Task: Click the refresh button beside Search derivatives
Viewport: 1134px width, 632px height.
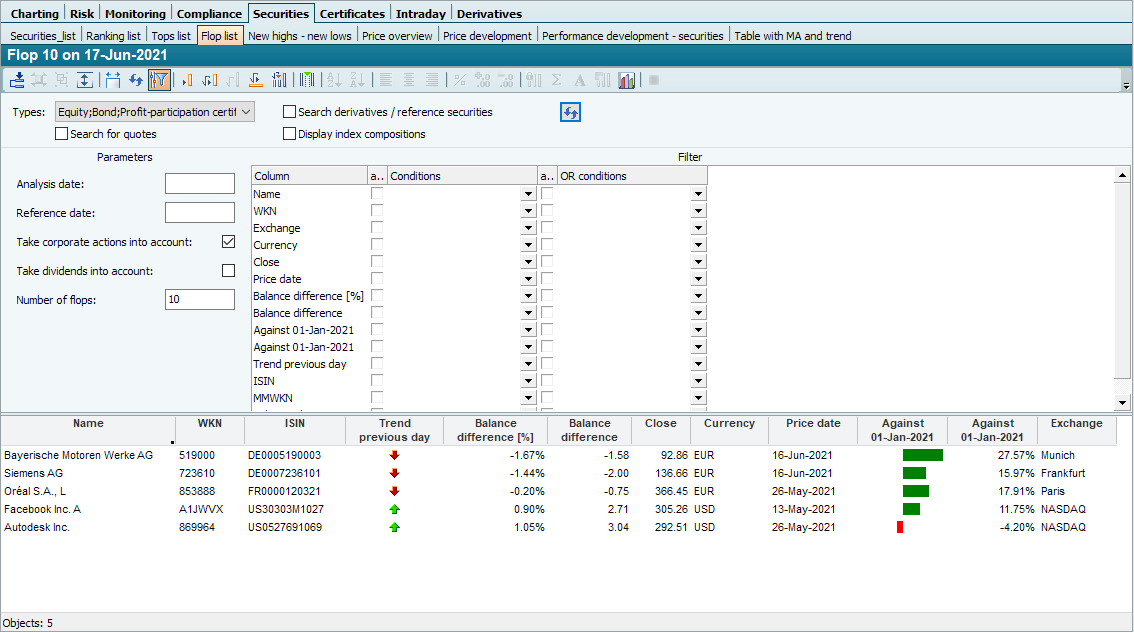Action: pyautogui.click(x=570, y=112)
